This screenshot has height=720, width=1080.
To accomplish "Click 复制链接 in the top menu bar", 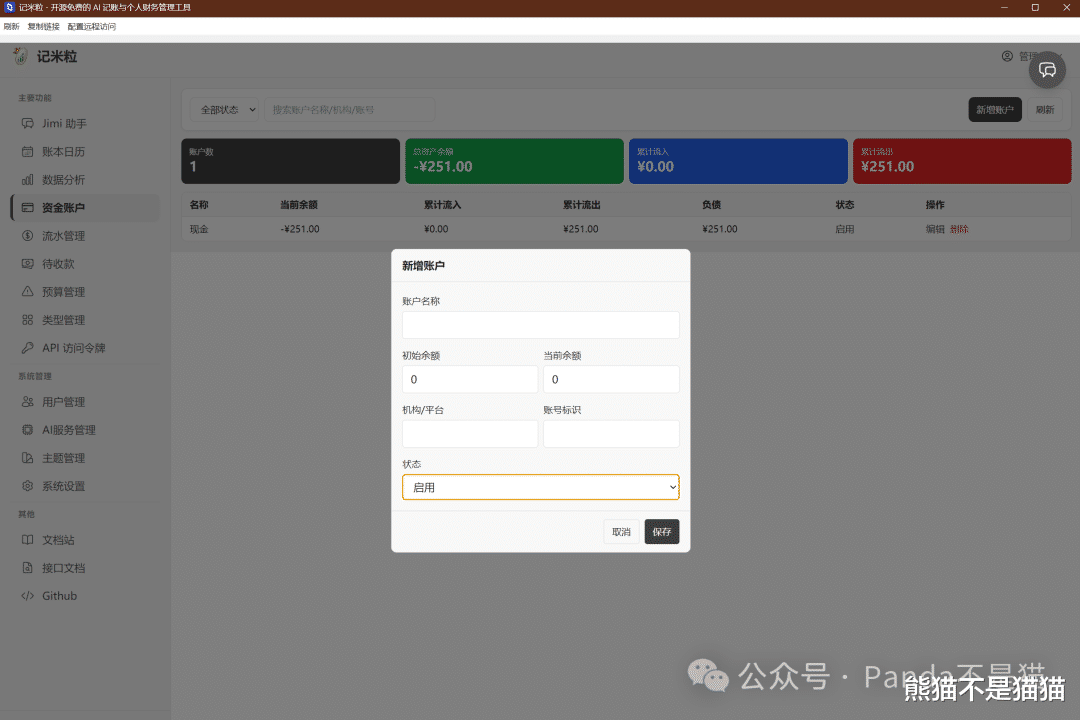I will [43, 26].
